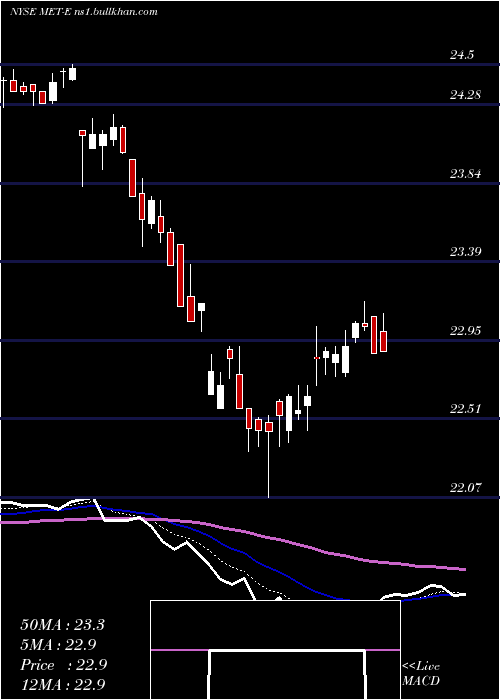Click the Live MACD label
The width and height of the screenshot is (500, 700).
click(x=421, y=673)
